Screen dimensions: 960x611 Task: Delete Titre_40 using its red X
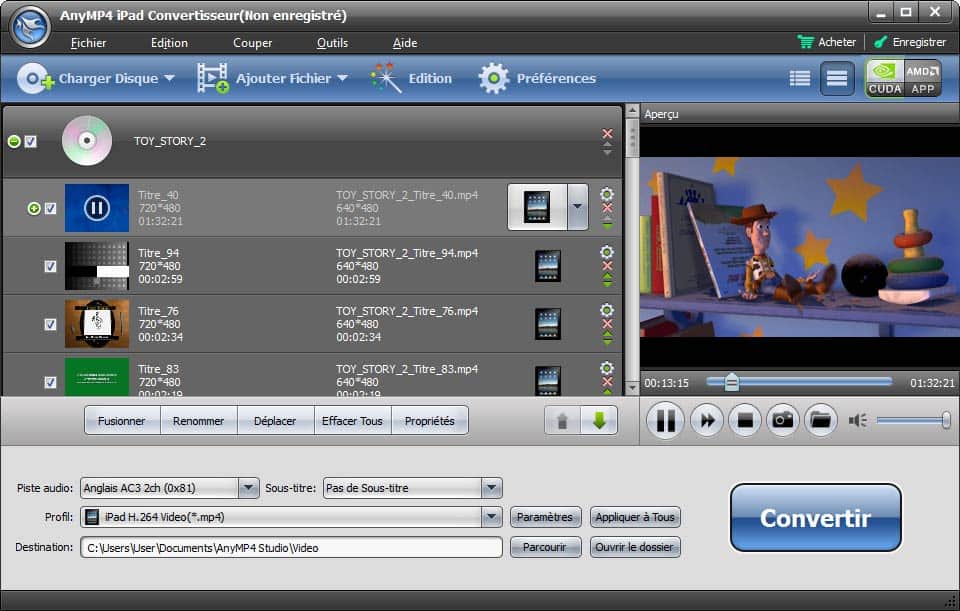[607, 208]
